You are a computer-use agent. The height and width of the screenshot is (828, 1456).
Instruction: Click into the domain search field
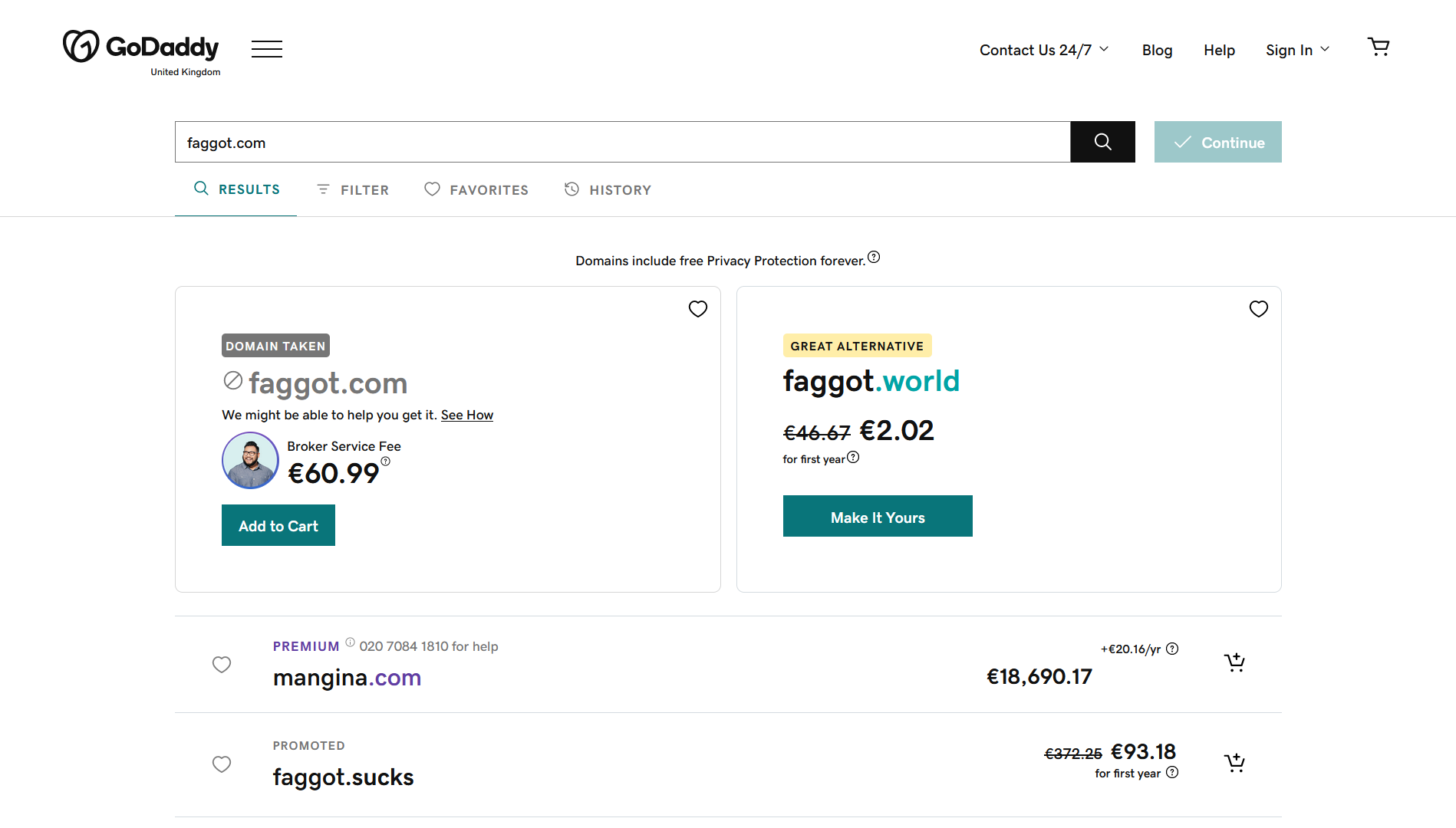pyautogui.click(x=622, y=142)
